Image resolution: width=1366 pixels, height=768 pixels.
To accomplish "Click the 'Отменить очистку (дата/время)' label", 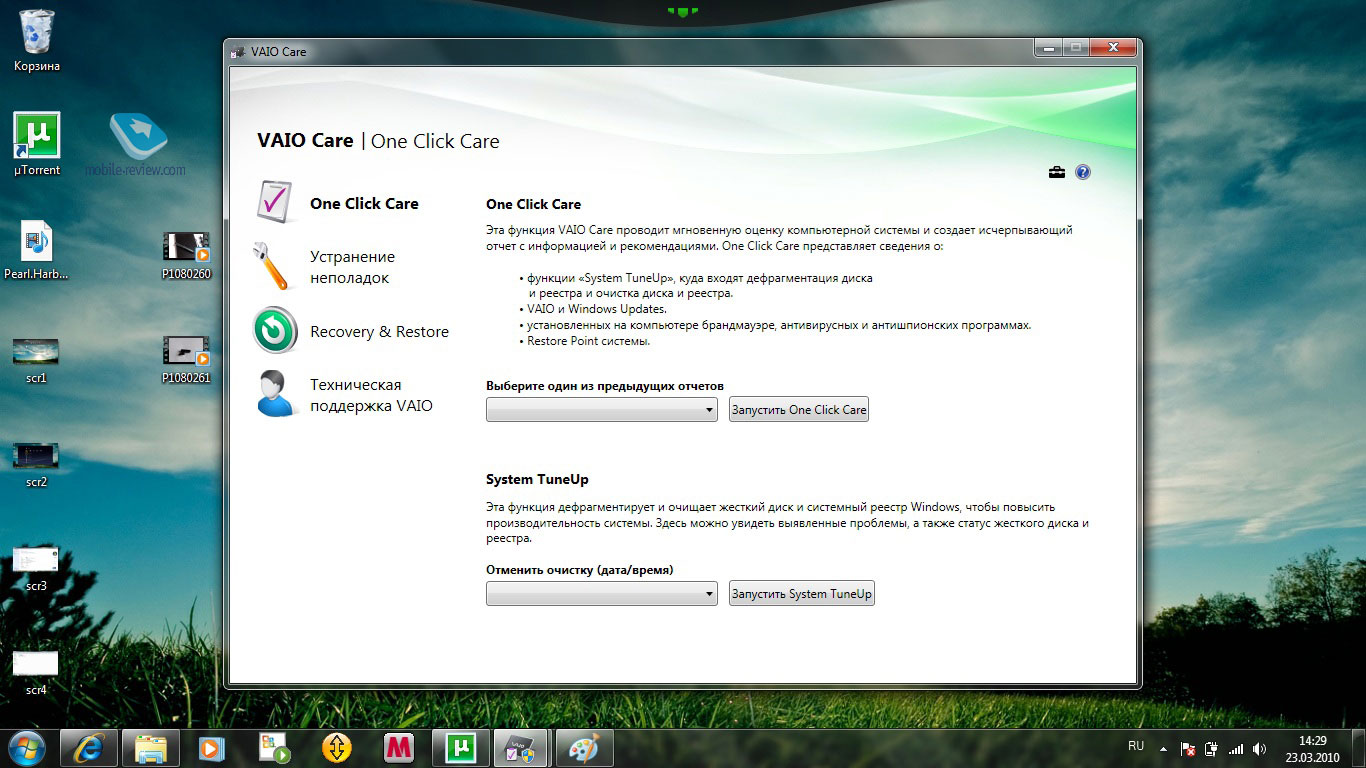I will (580, 570).
